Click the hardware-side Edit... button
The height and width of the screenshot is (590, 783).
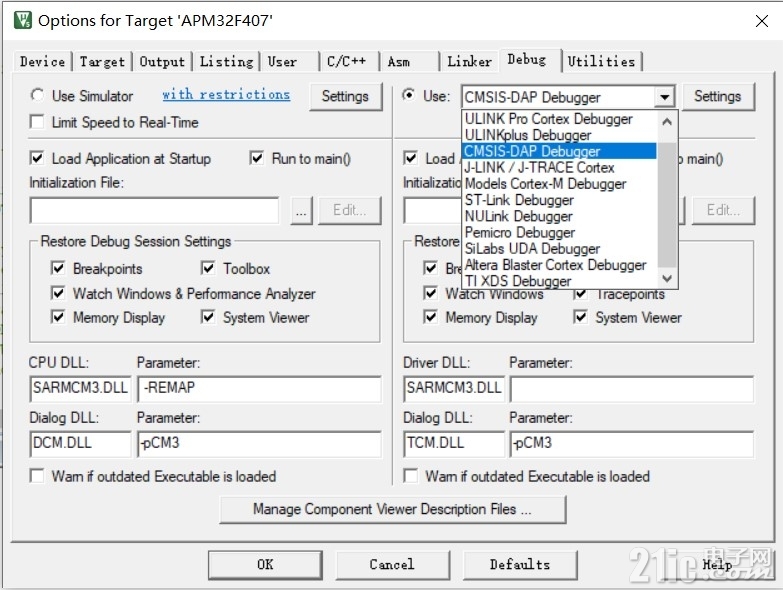[x=723, y=211]
